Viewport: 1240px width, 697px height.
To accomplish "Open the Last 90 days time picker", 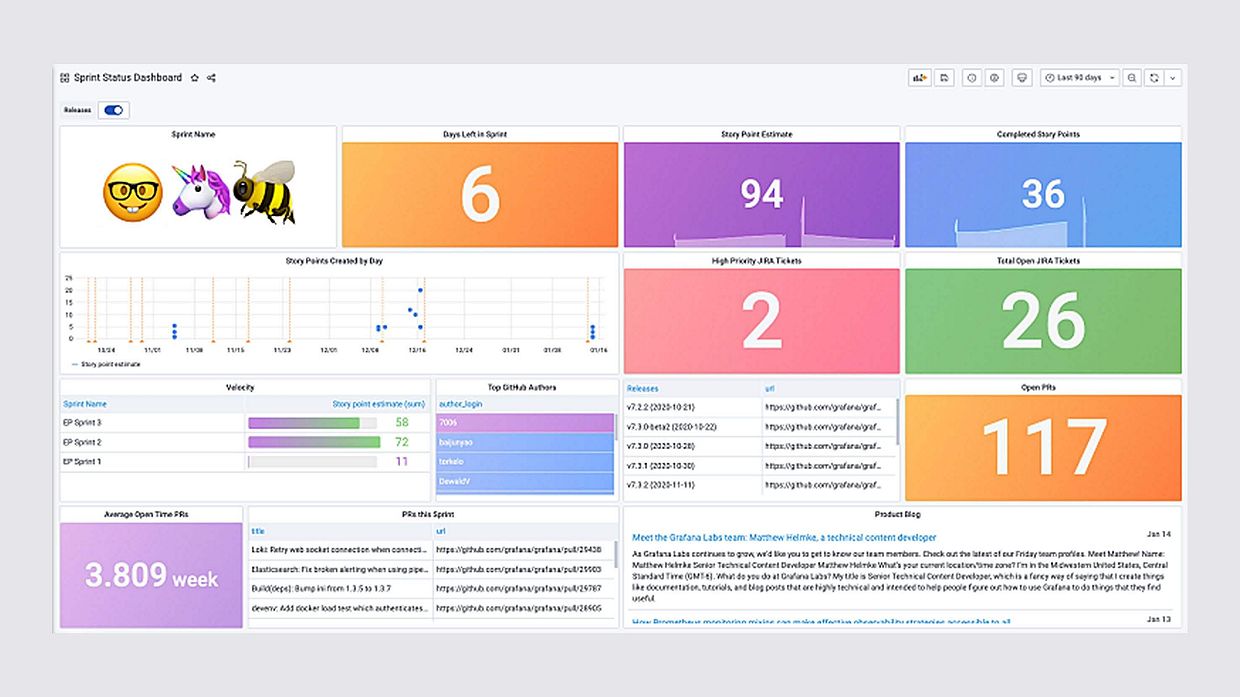I will (1075, 77).
